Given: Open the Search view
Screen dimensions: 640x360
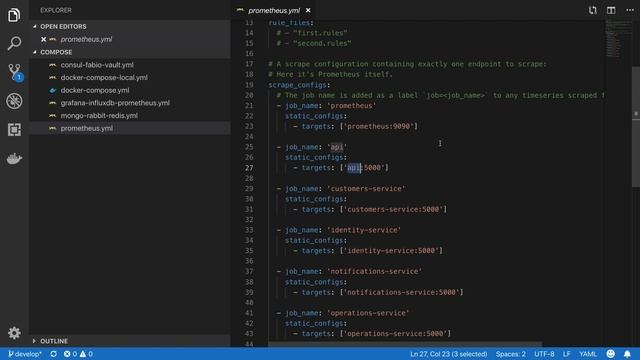Looking at the screenshot, I should [x=14, y=43].
